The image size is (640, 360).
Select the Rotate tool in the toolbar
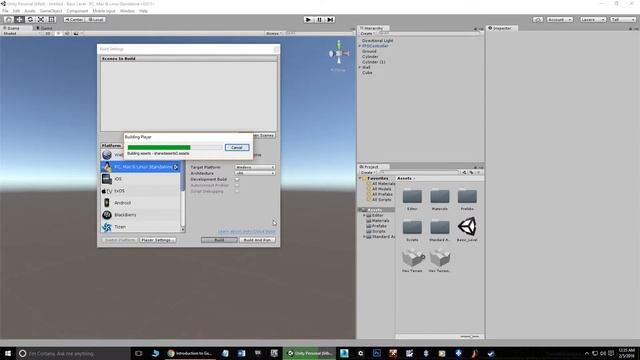point(30,20)
